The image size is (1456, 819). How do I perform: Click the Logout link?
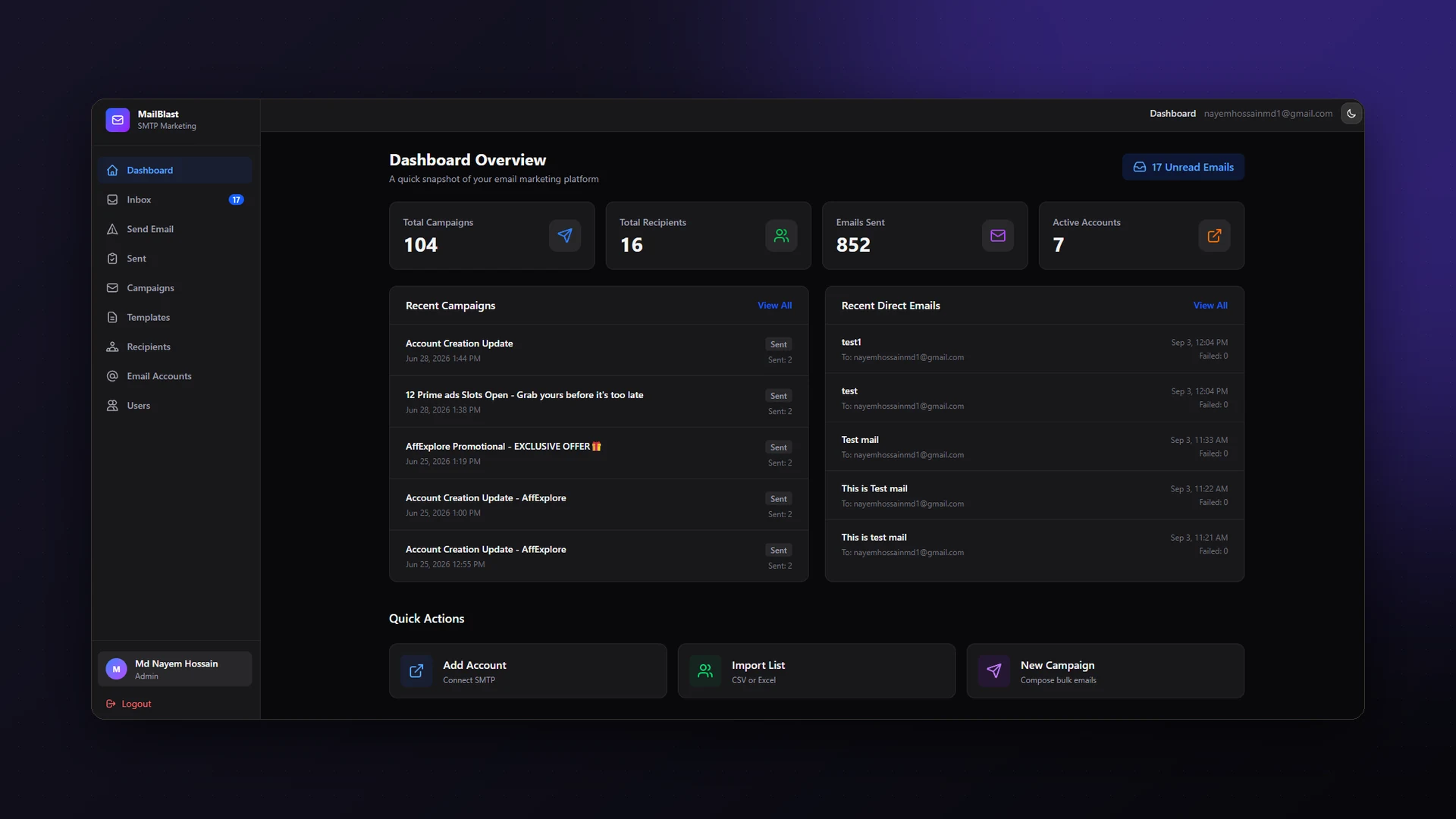[x=129, y=704]
